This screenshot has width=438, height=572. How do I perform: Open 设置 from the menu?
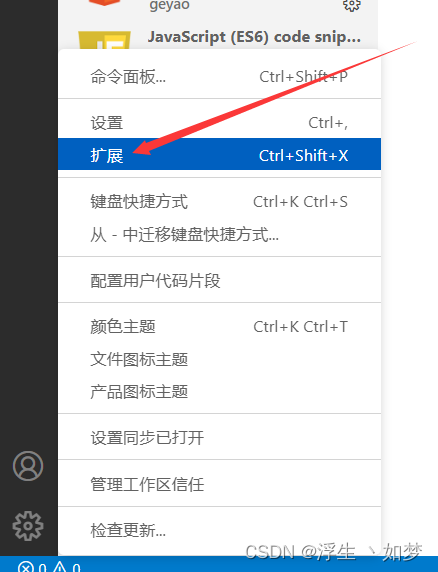point(219,123)
